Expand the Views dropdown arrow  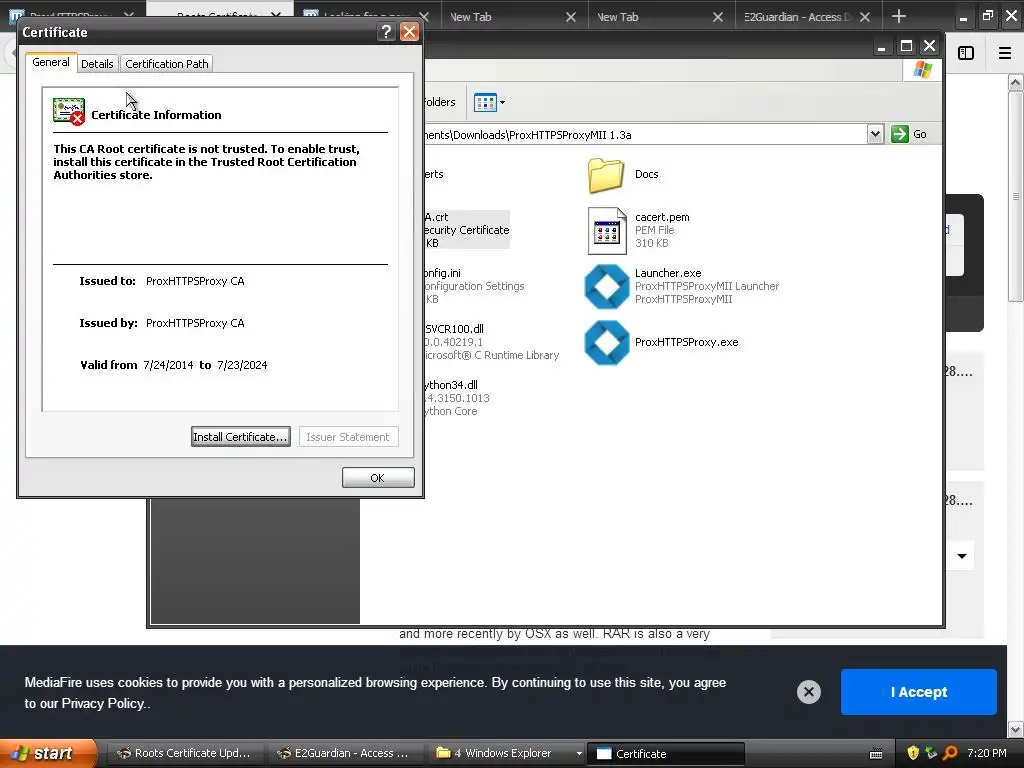click(x=502, y=103)
